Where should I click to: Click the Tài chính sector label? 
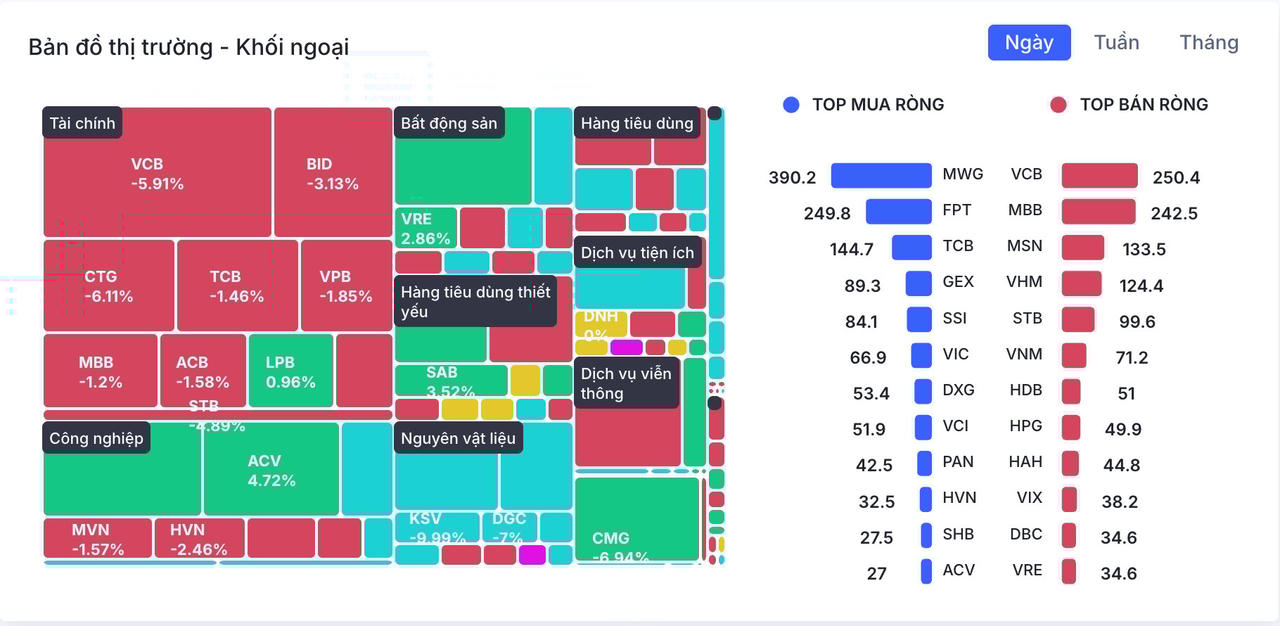[x=82, y=123]
